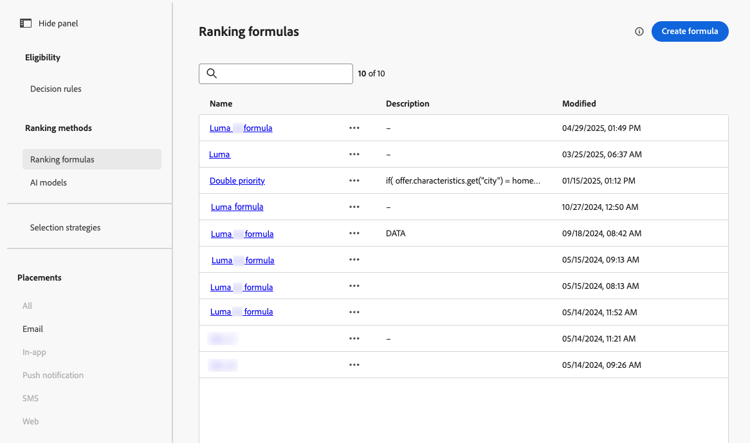
Task: Open more actions for 04/29/2025 formula row
Action: [x=354, y=128]
